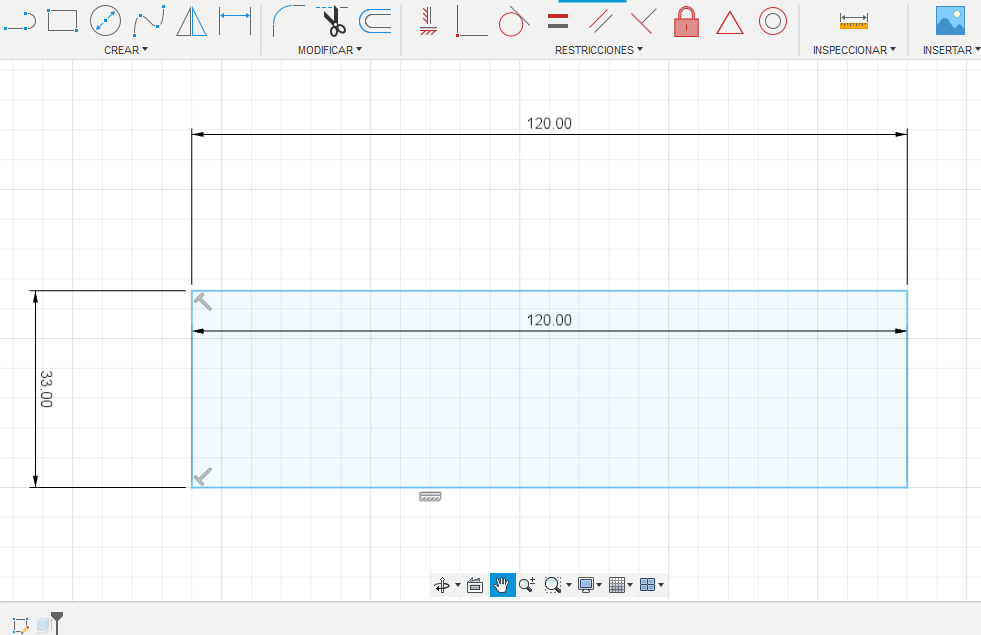Expand the Display Settings dropdown arrow

tap(599, 585)
